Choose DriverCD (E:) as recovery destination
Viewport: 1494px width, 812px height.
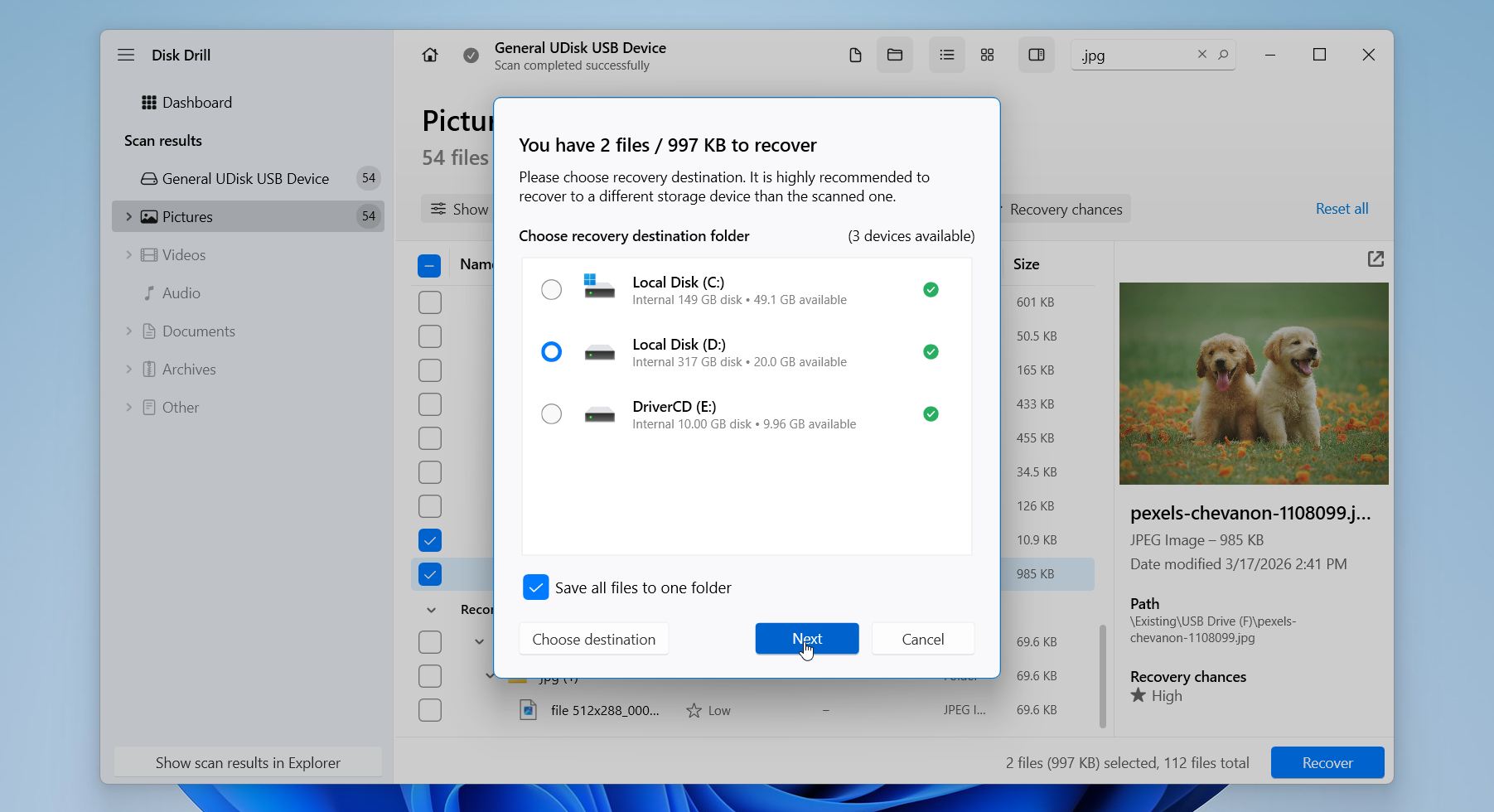click(x=551, y=413)
